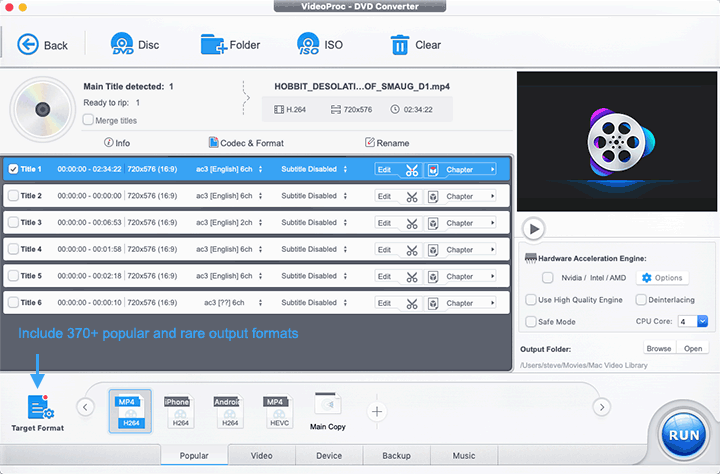Switch to the Device tab
Image resolution: width=720 pixels, height=474 pixels.
(329, 455)
